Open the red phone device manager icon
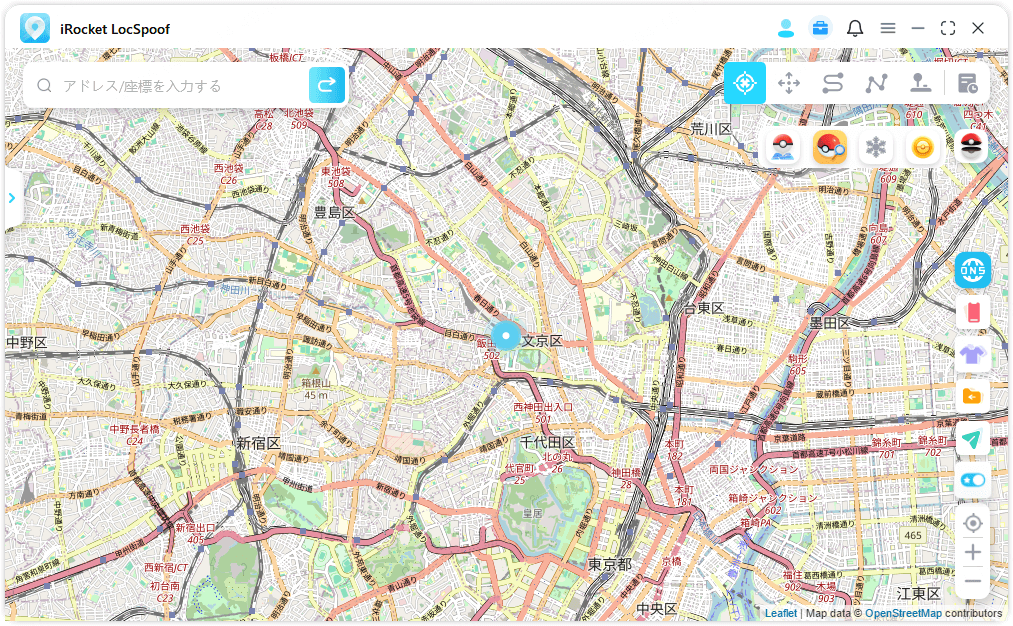 (x=973, y=312)
